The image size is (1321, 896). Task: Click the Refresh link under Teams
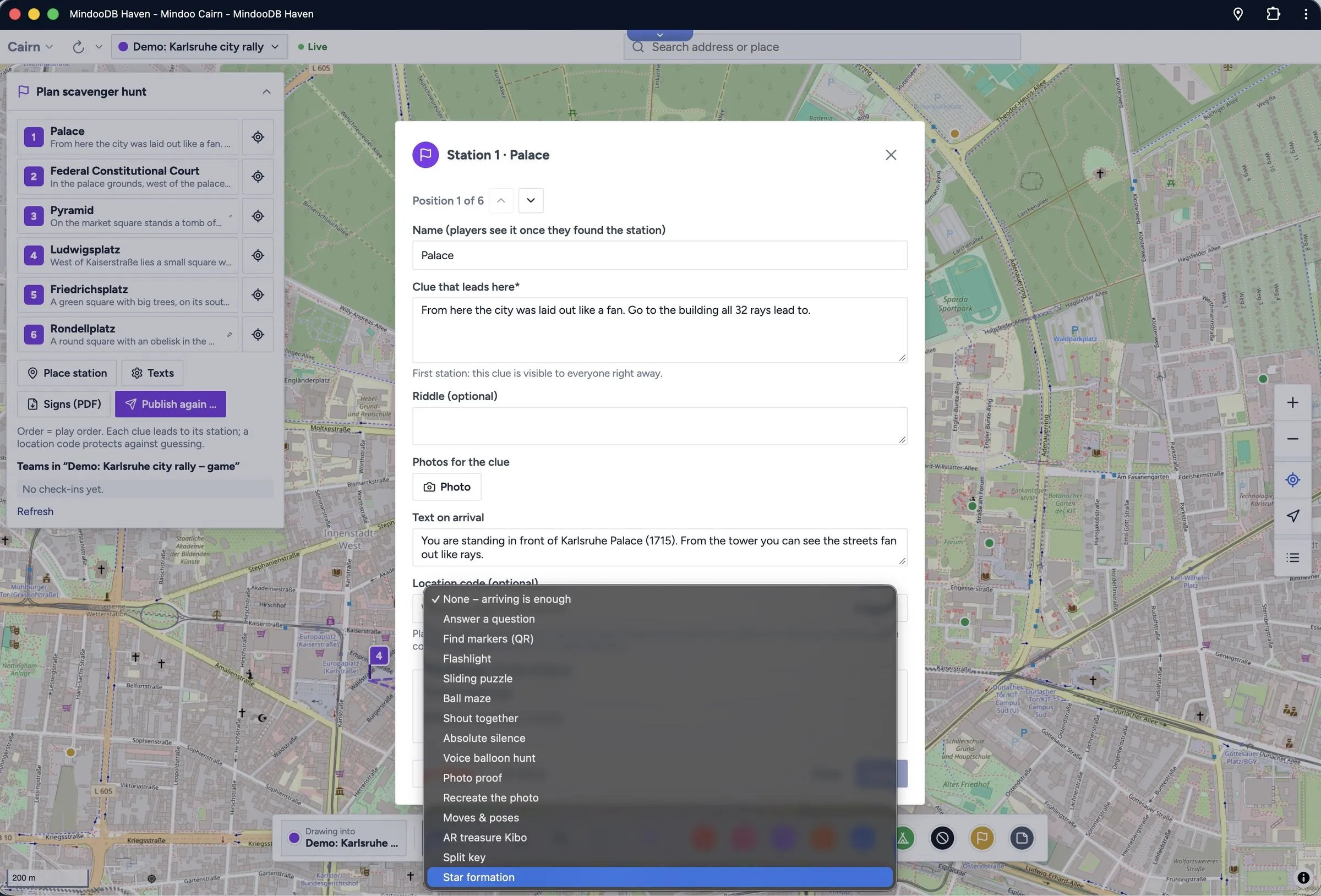35,511
